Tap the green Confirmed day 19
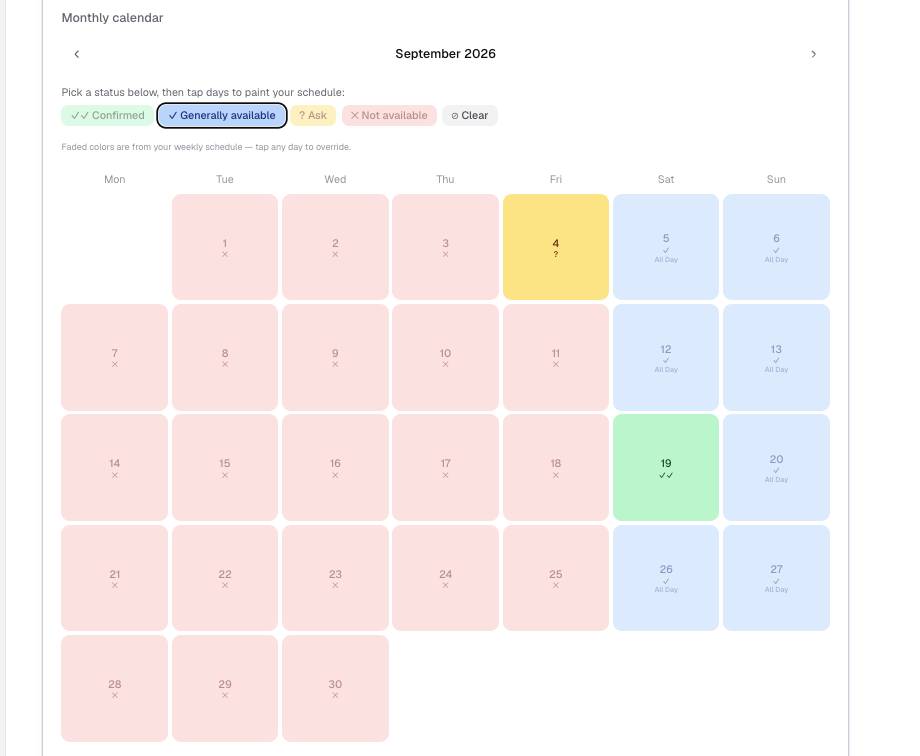 pyautogui.click(x=666, y=468)
